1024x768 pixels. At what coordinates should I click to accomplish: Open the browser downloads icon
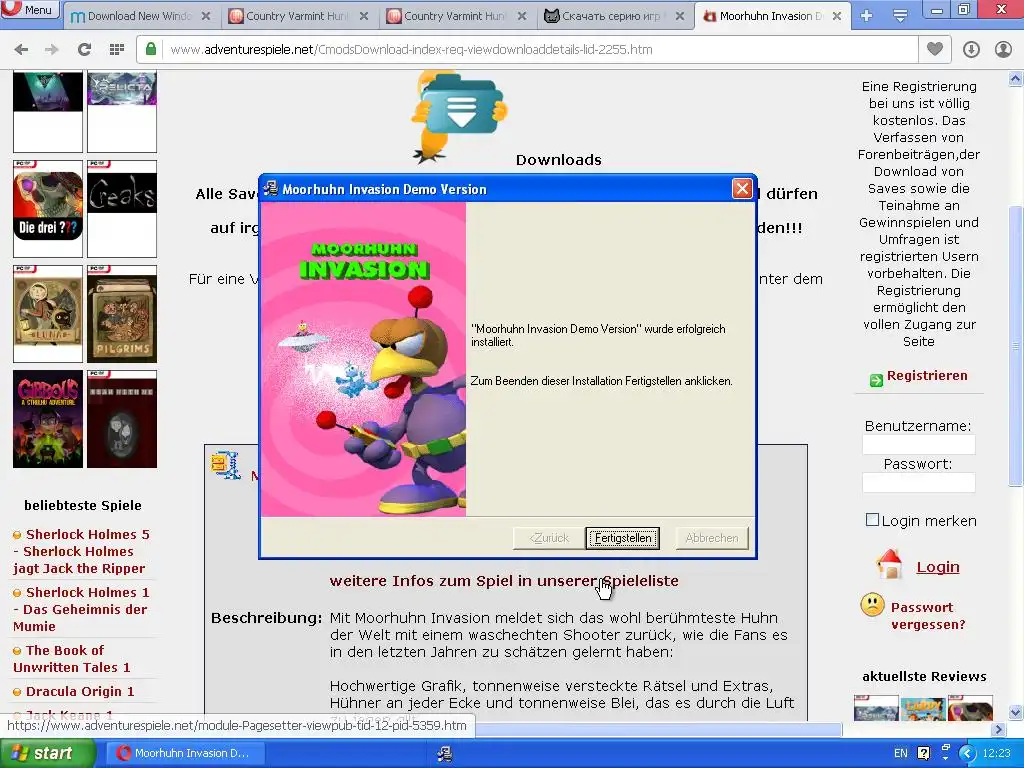pos(971,49)
